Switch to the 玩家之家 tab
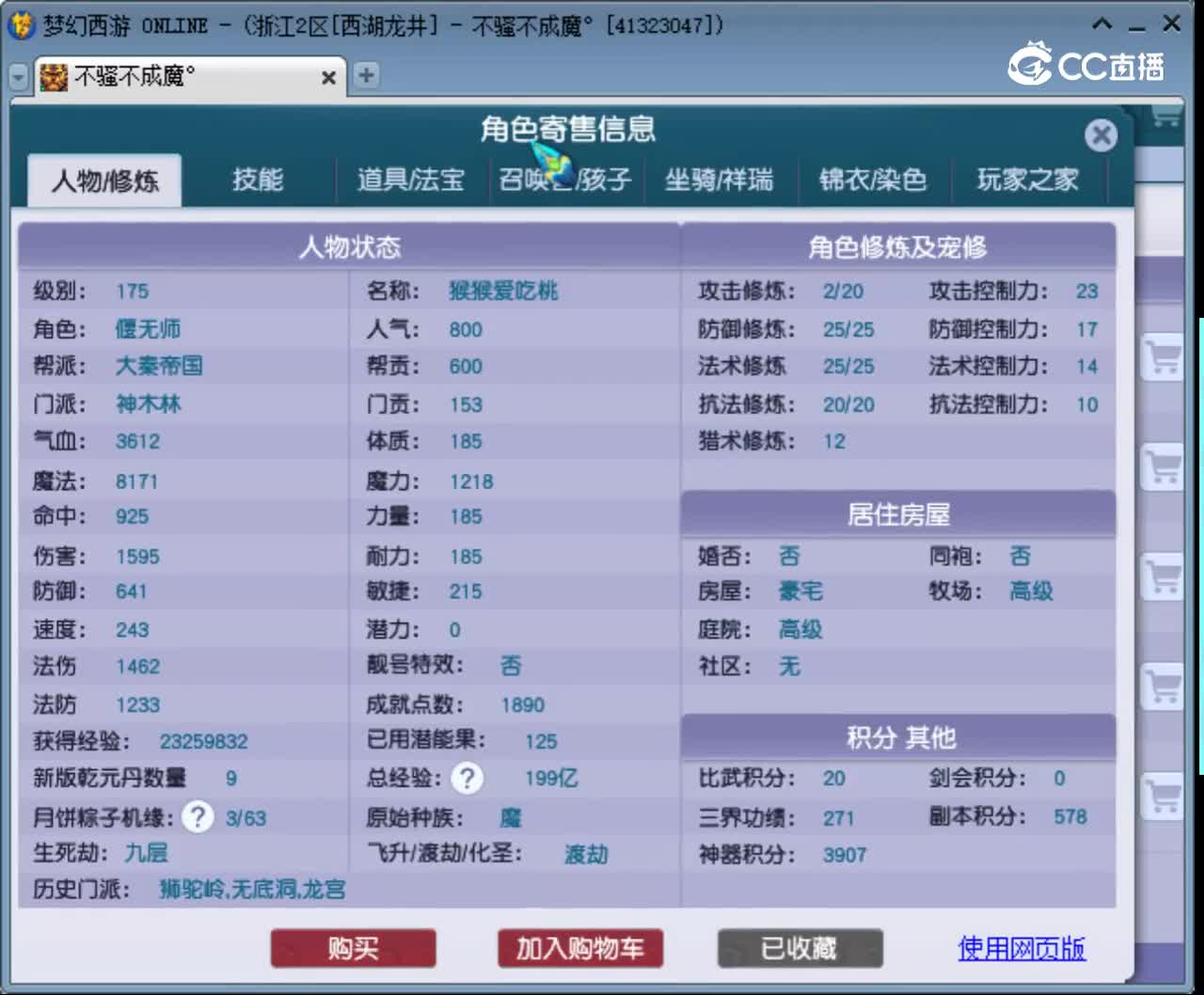1204x995 pixels. pyautogui.click(x=1027, y=179)
